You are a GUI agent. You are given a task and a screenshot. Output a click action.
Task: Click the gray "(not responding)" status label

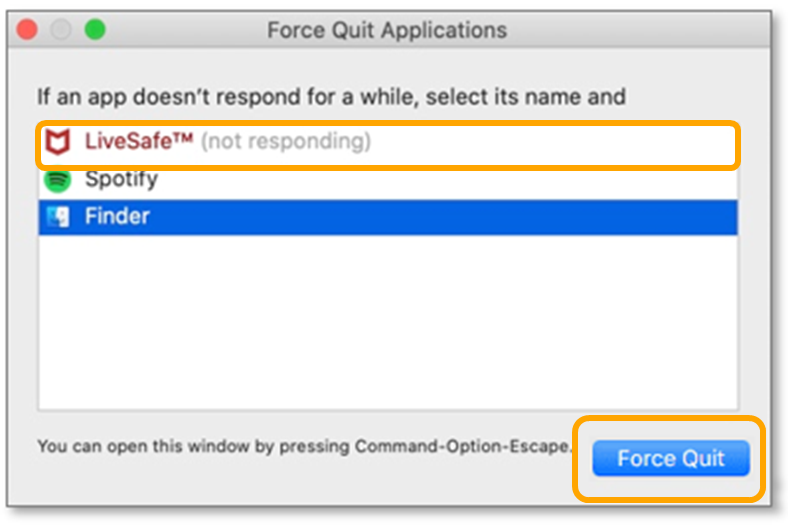[286, 143]
